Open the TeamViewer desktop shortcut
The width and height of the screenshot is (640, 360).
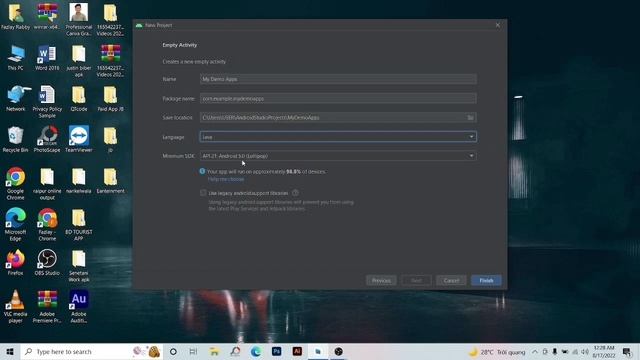click(x=79, y=139)
